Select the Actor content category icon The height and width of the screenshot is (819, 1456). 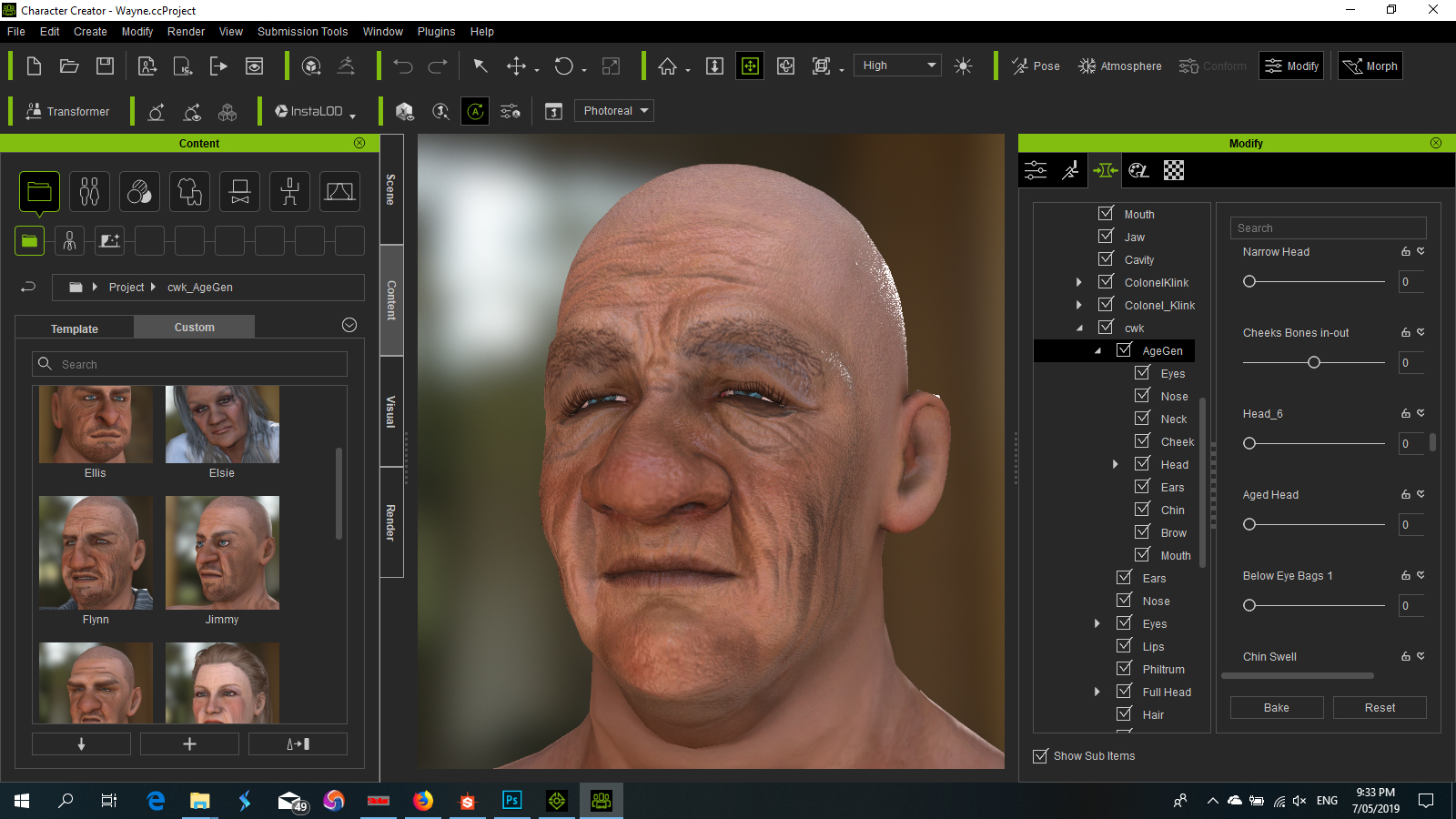[89, 191]
